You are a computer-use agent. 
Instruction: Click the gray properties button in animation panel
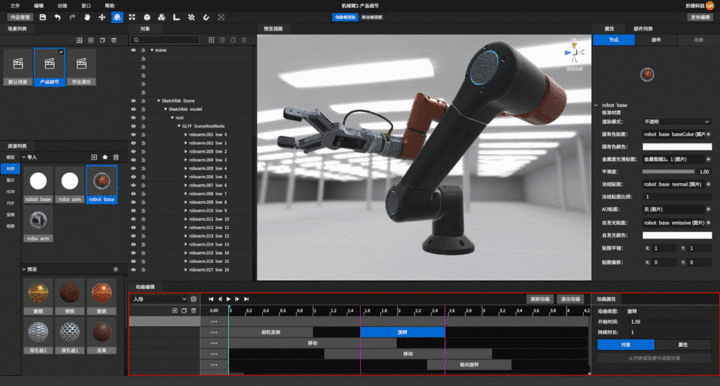(683, 345)
